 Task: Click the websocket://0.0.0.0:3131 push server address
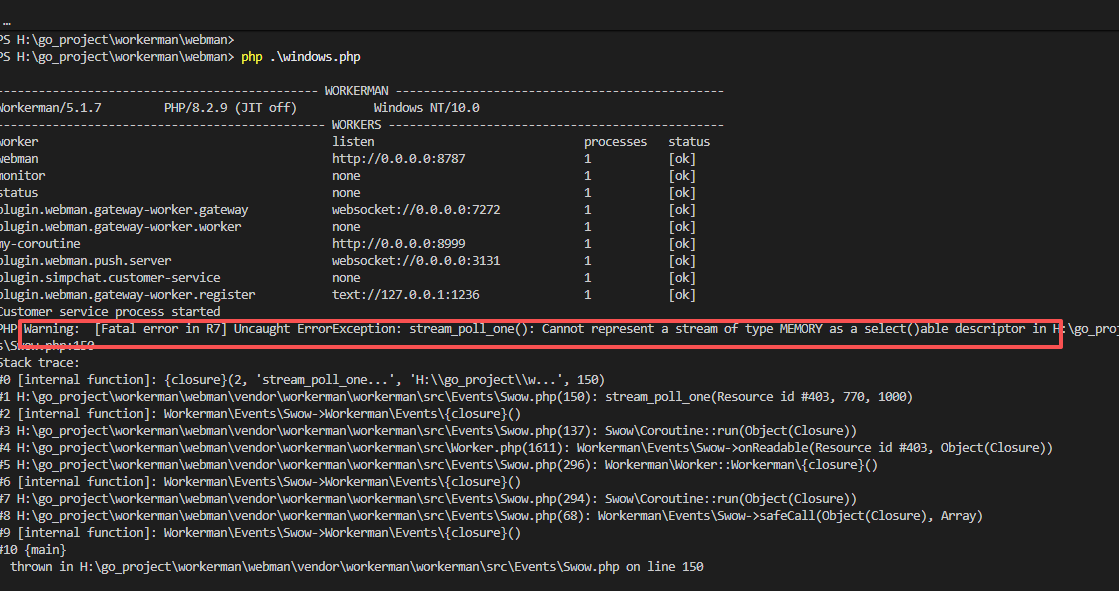pyautogui.click(x=416, y=261)
